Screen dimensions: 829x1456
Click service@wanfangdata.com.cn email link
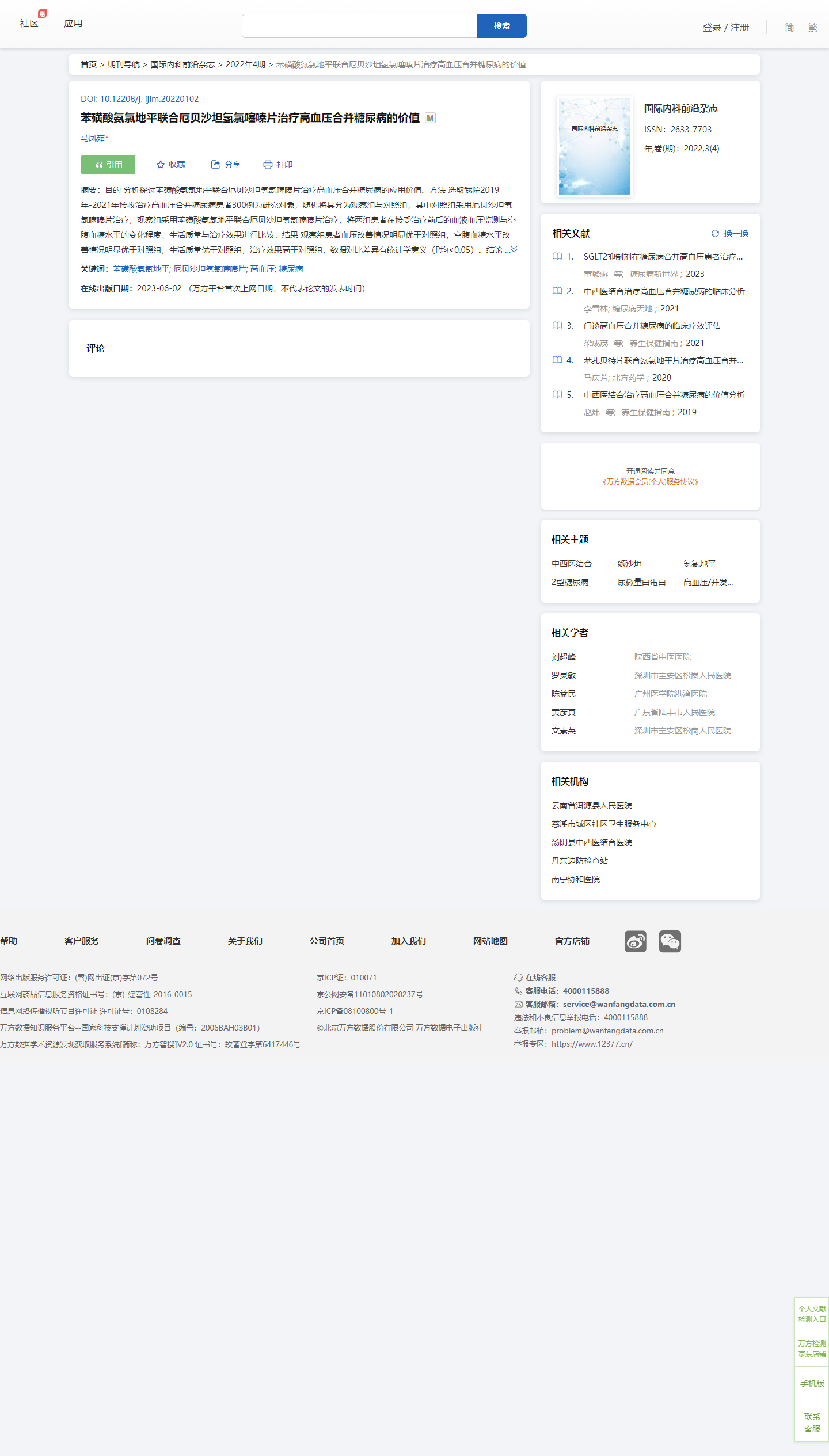tap(619, 1004)
